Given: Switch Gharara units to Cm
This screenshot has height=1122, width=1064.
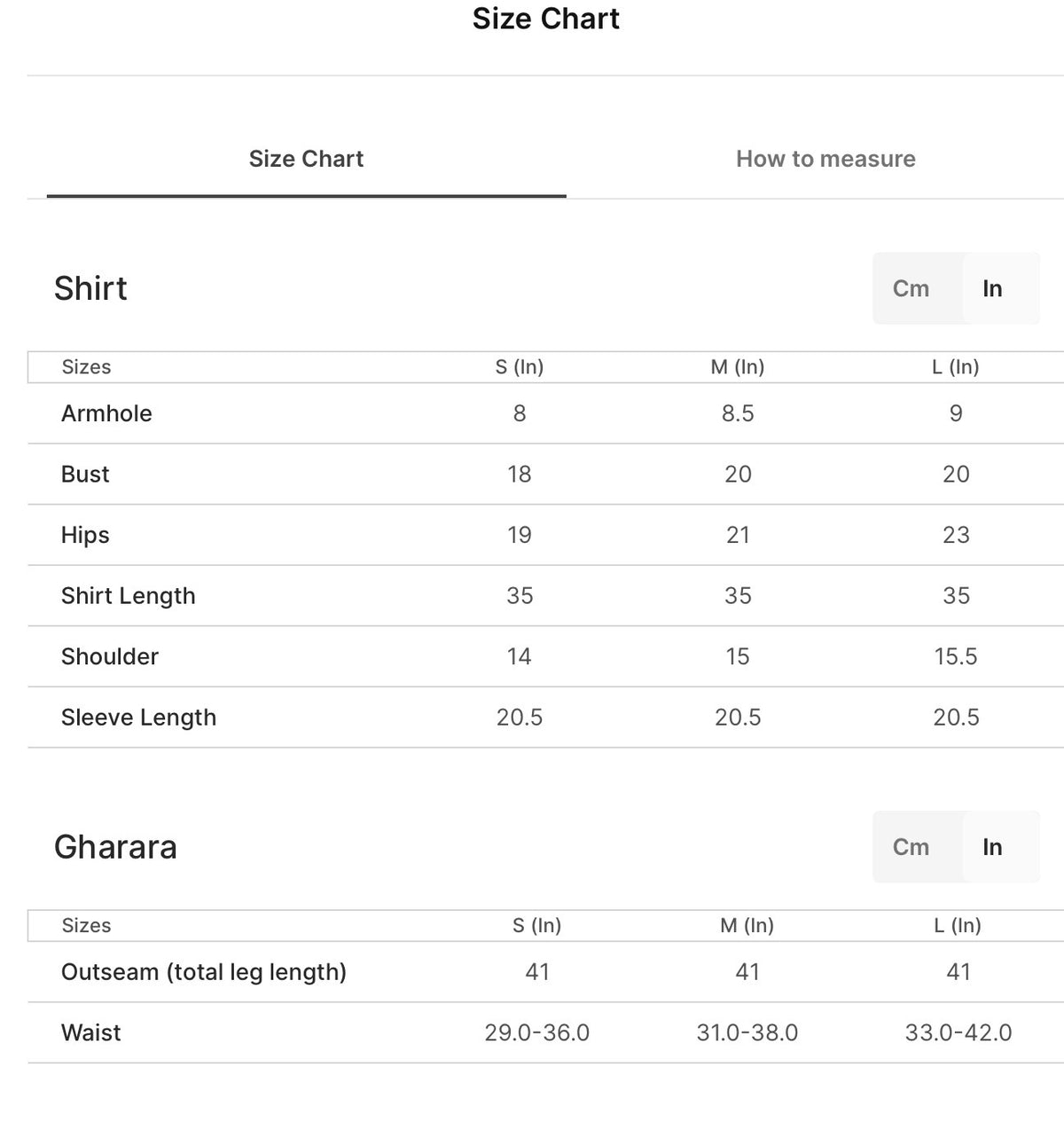Looking at the screenshot, I should pos(911,847).
